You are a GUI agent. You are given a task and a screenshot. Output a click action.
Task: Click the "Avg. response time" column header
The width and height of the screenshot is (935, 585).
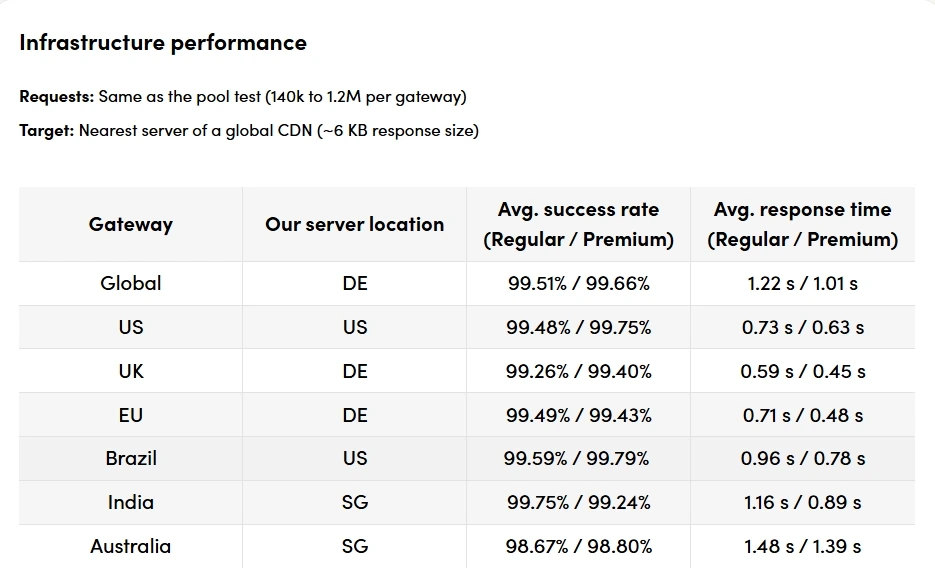pyautogui.click(x=803, y=224)
